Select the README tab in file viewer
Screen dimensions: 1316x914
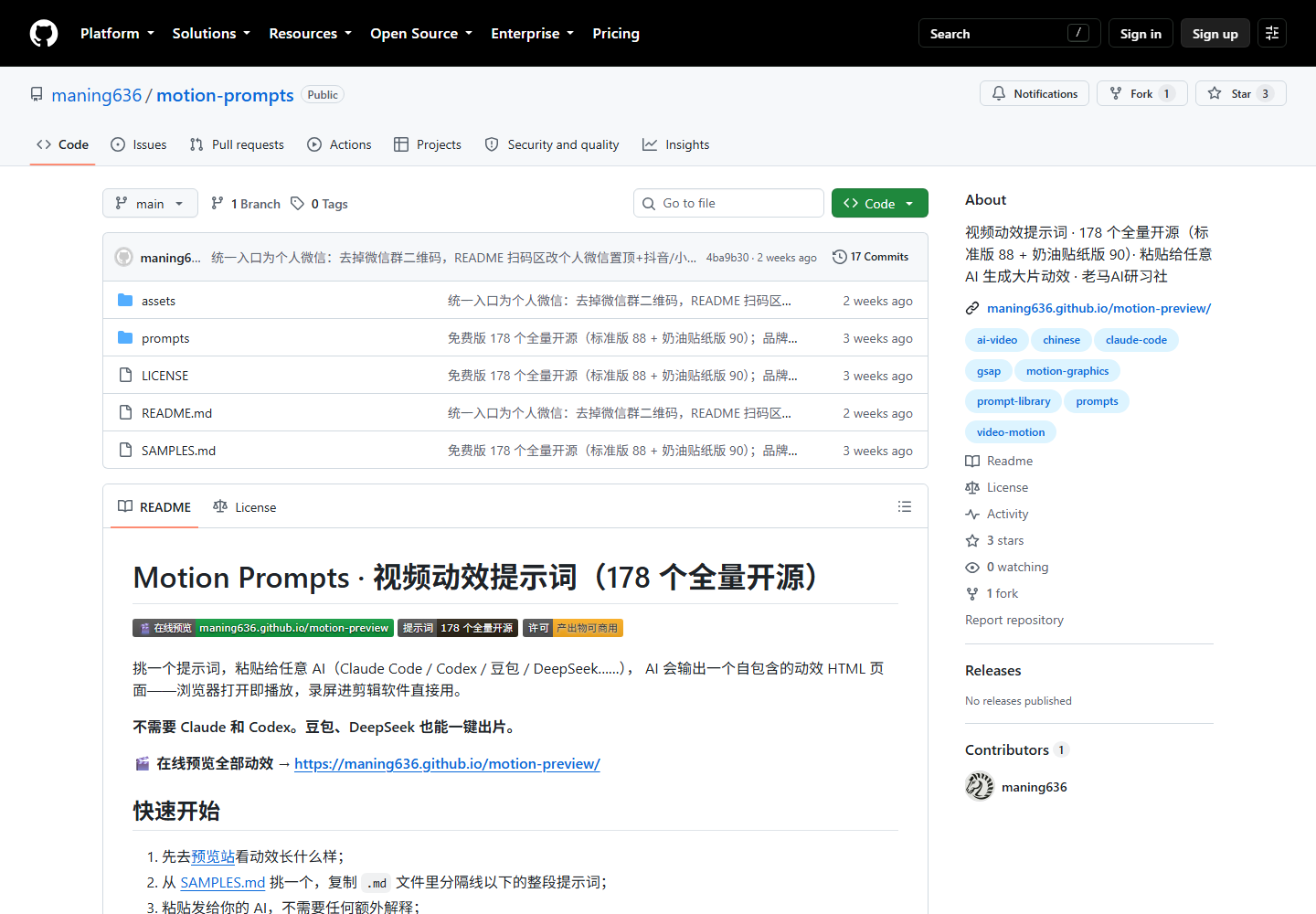point(154,507)
